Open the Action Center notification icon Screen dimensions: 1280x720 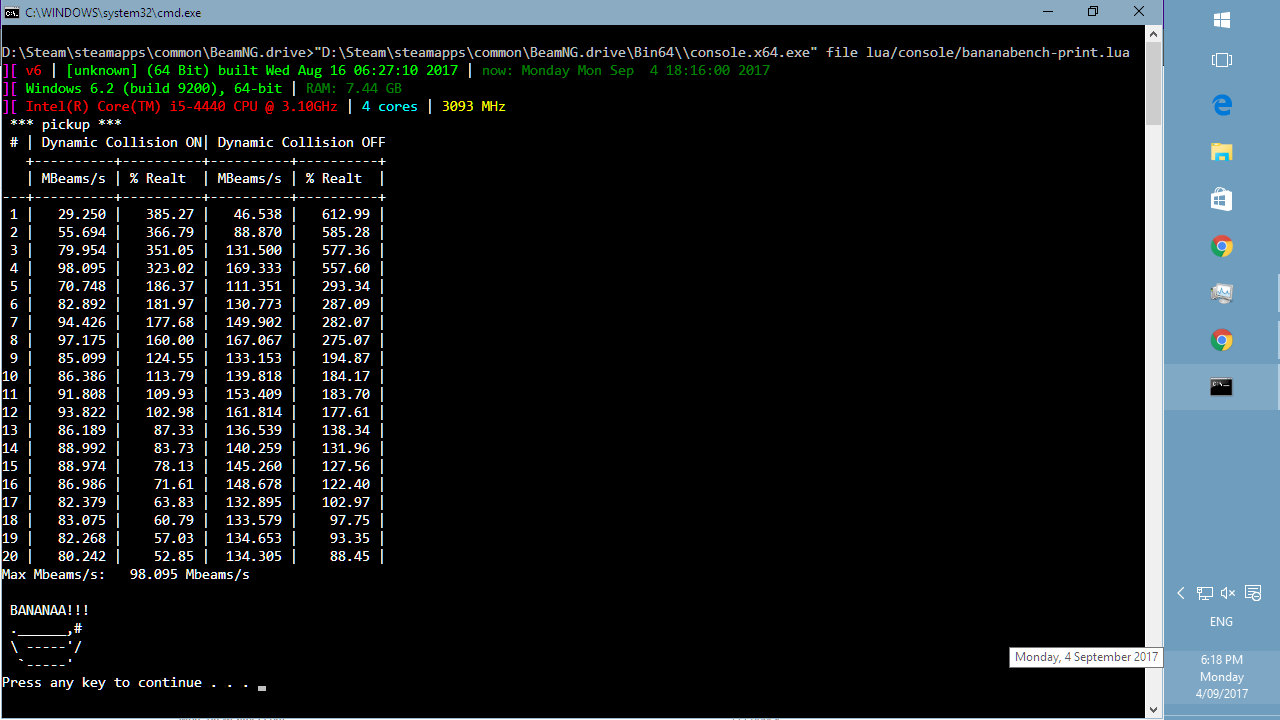1253,593
